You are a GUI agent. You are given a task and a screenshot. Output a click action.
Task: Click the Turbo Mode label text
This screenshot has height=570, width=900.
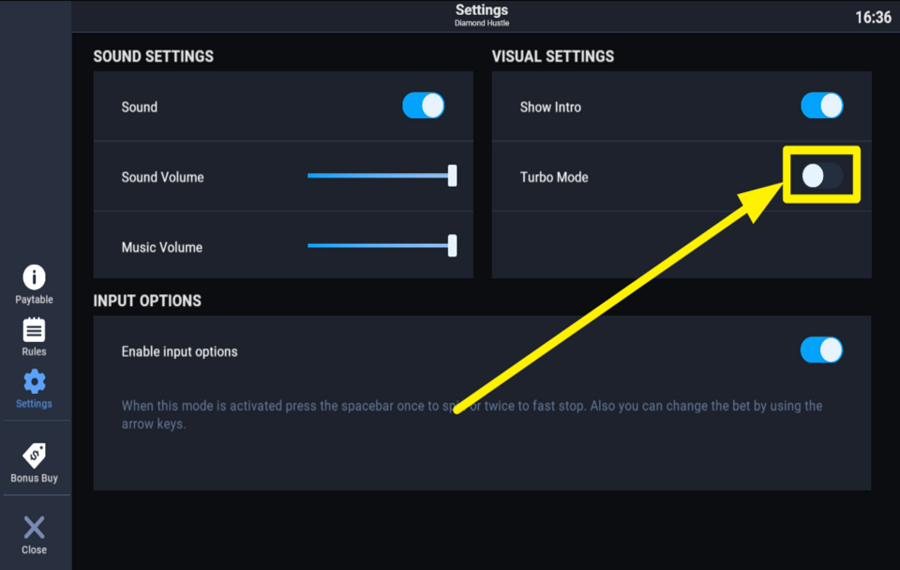[x=554, y=177]
